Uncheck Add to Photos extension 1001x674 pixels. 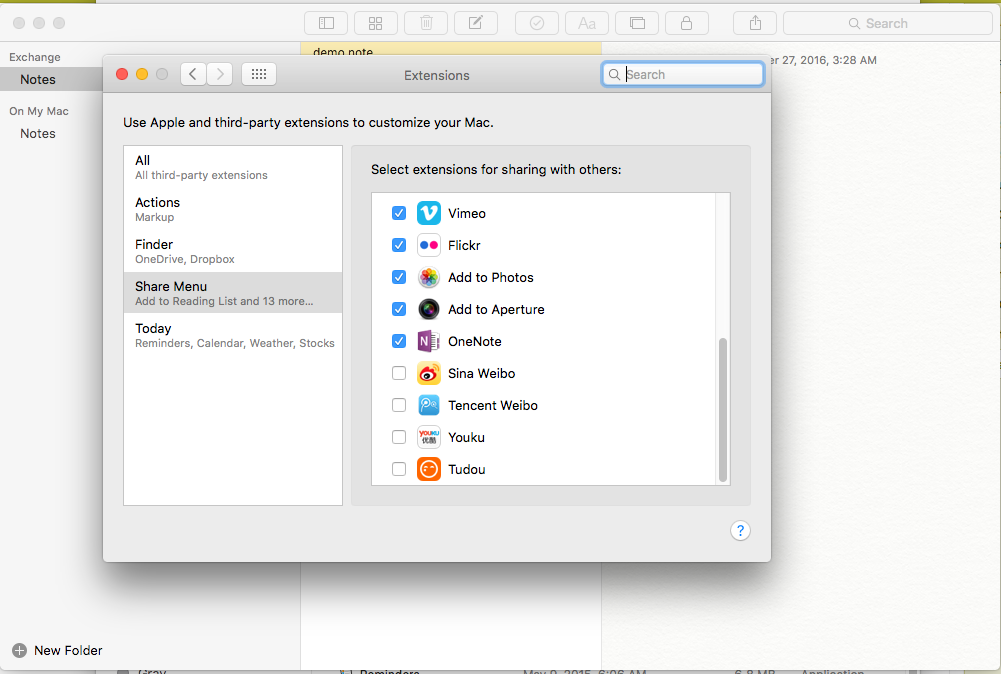[399, 277]
